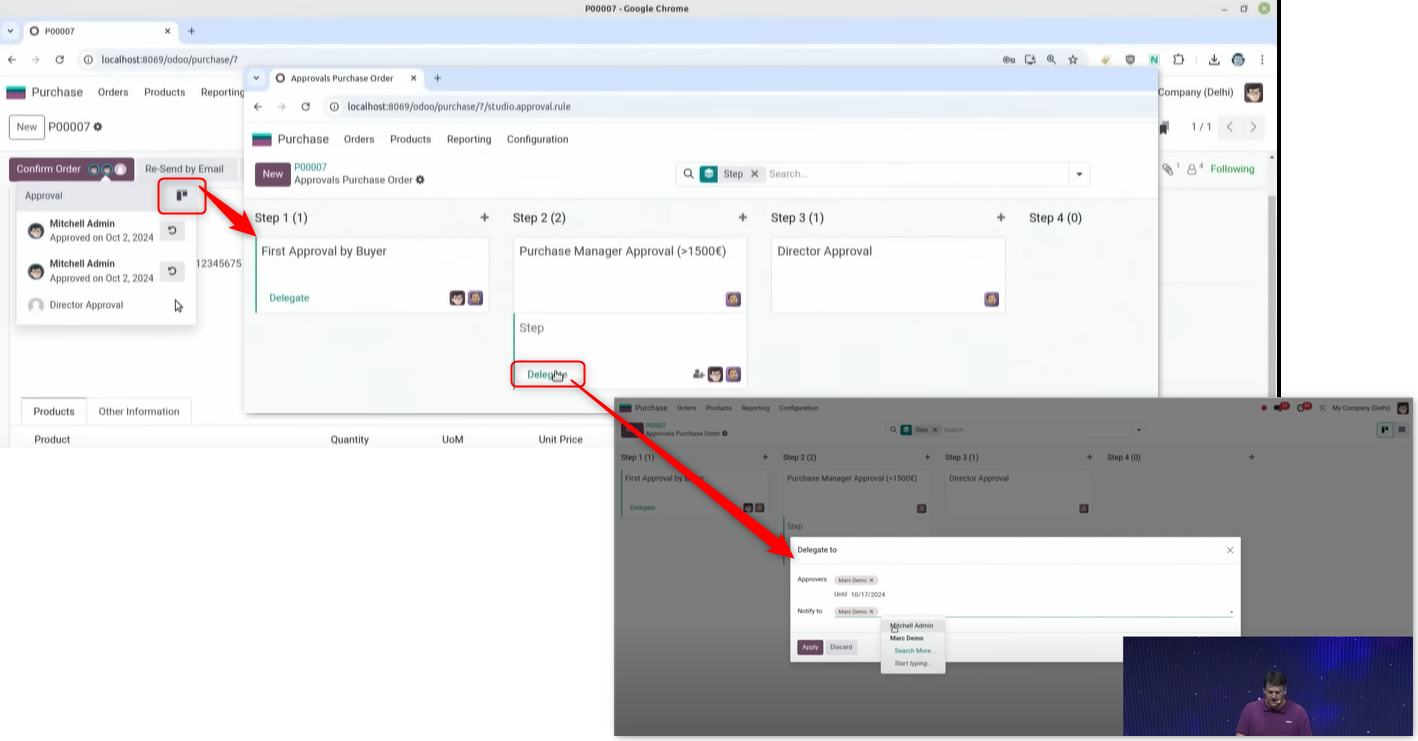Viewport: 1418px width, 741px height.
Task: Open Chrome extensions puzzle icon
Action: tap(1178, 60)
